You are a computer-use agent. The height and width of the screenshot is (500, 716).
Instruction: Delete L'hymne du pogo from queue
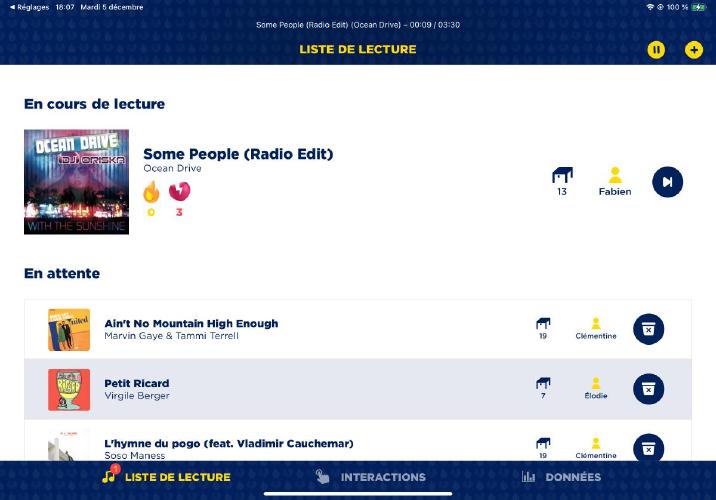point(648,447)
